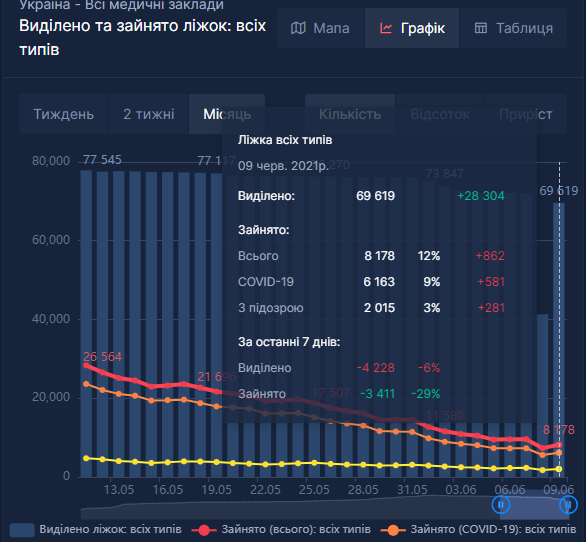The height and width of the screenshot is (542, 586).
Task: Click the -4 228 weekly change value
Action: coord(376,368)
